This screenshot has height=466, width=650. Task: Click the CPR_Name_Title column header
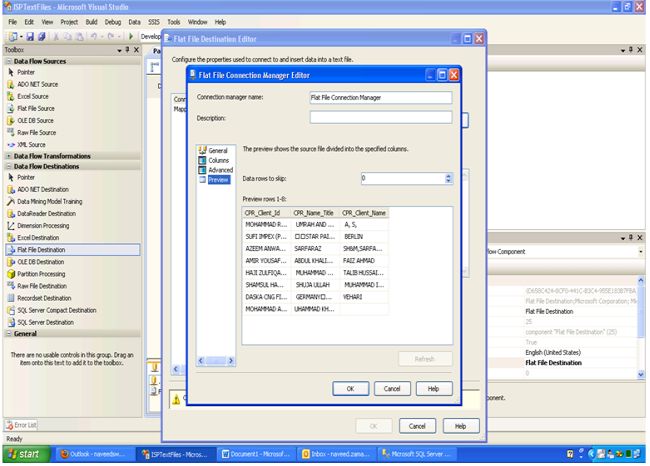point(315,213)
